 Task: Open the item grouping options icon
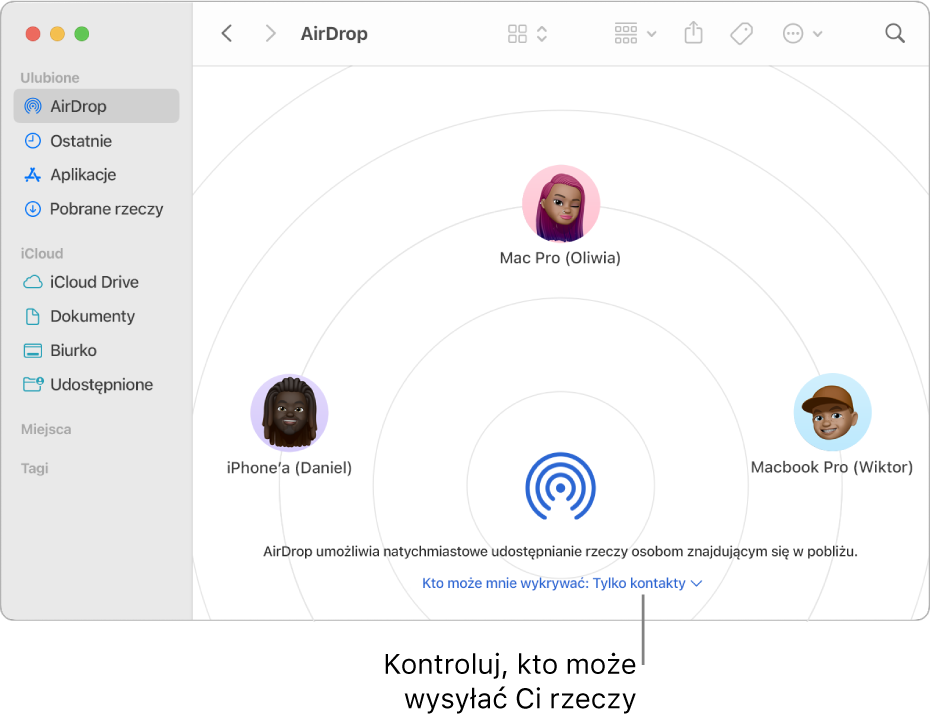pos(626,33)
